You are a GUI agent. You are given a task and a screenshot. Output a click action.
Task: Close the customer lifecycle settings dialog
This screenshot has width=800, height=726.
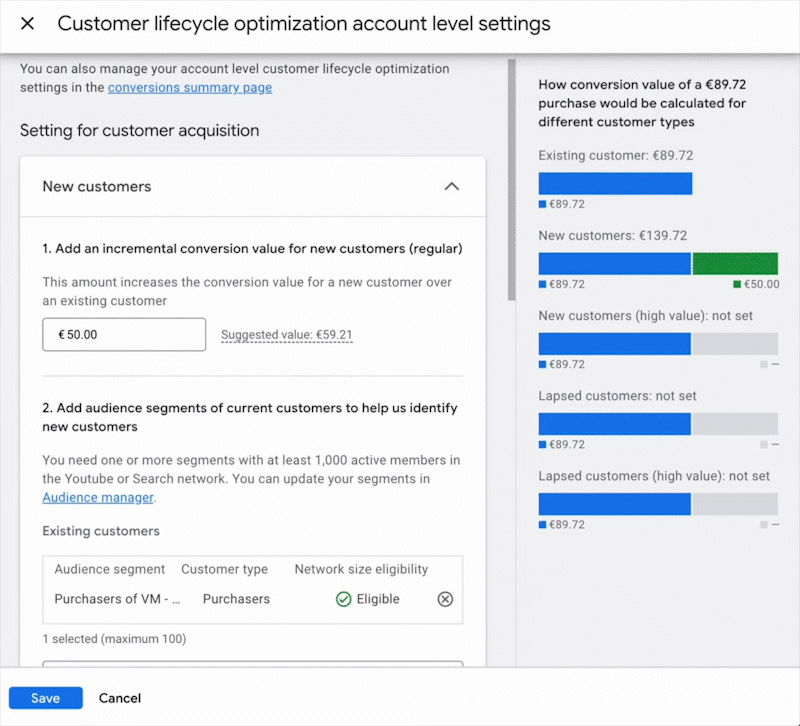click(x=27, y=24)
